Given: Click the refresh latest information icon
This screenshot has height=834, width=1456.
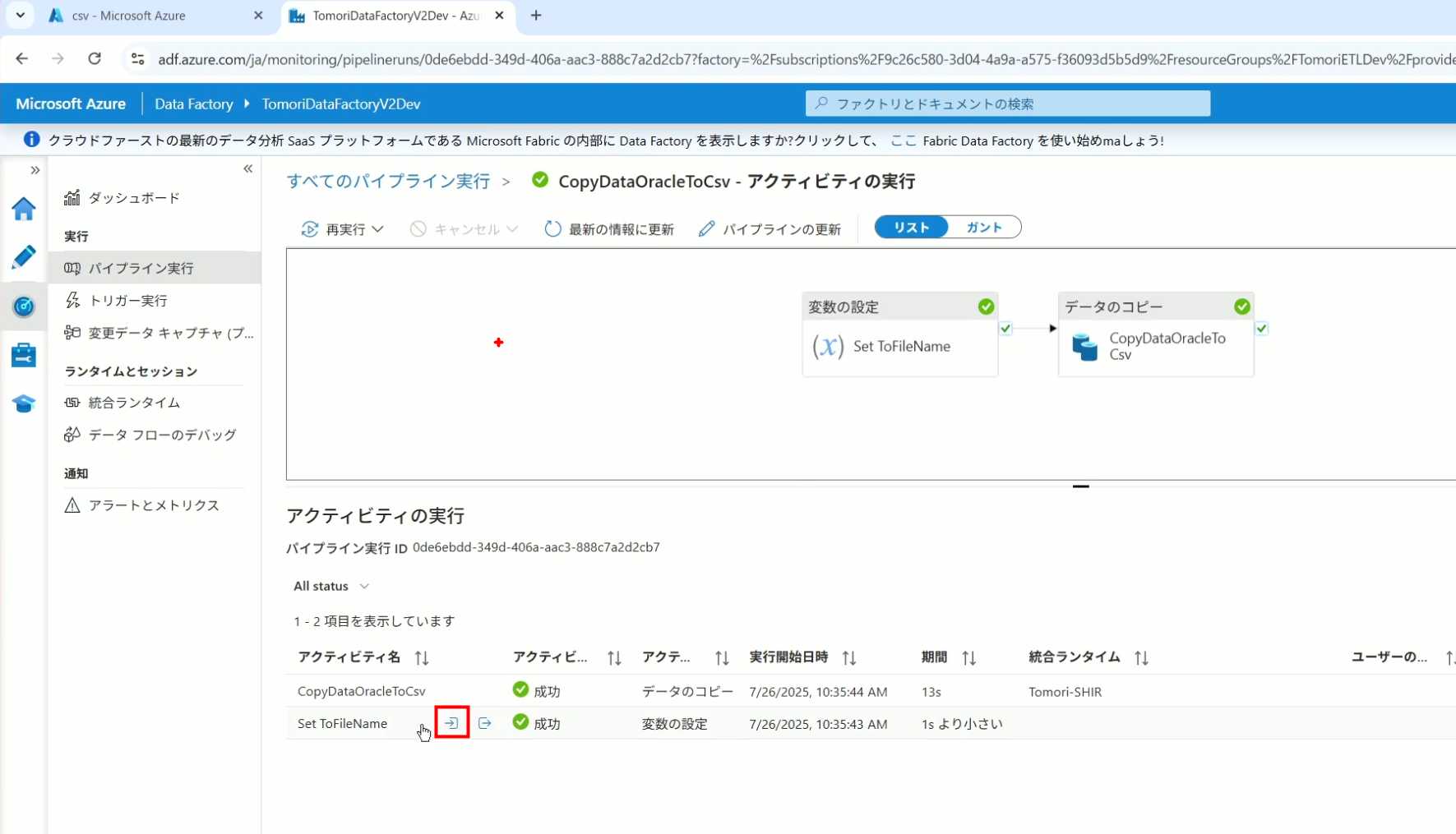Looking at the screenshot, I should [x=552, y=229].
